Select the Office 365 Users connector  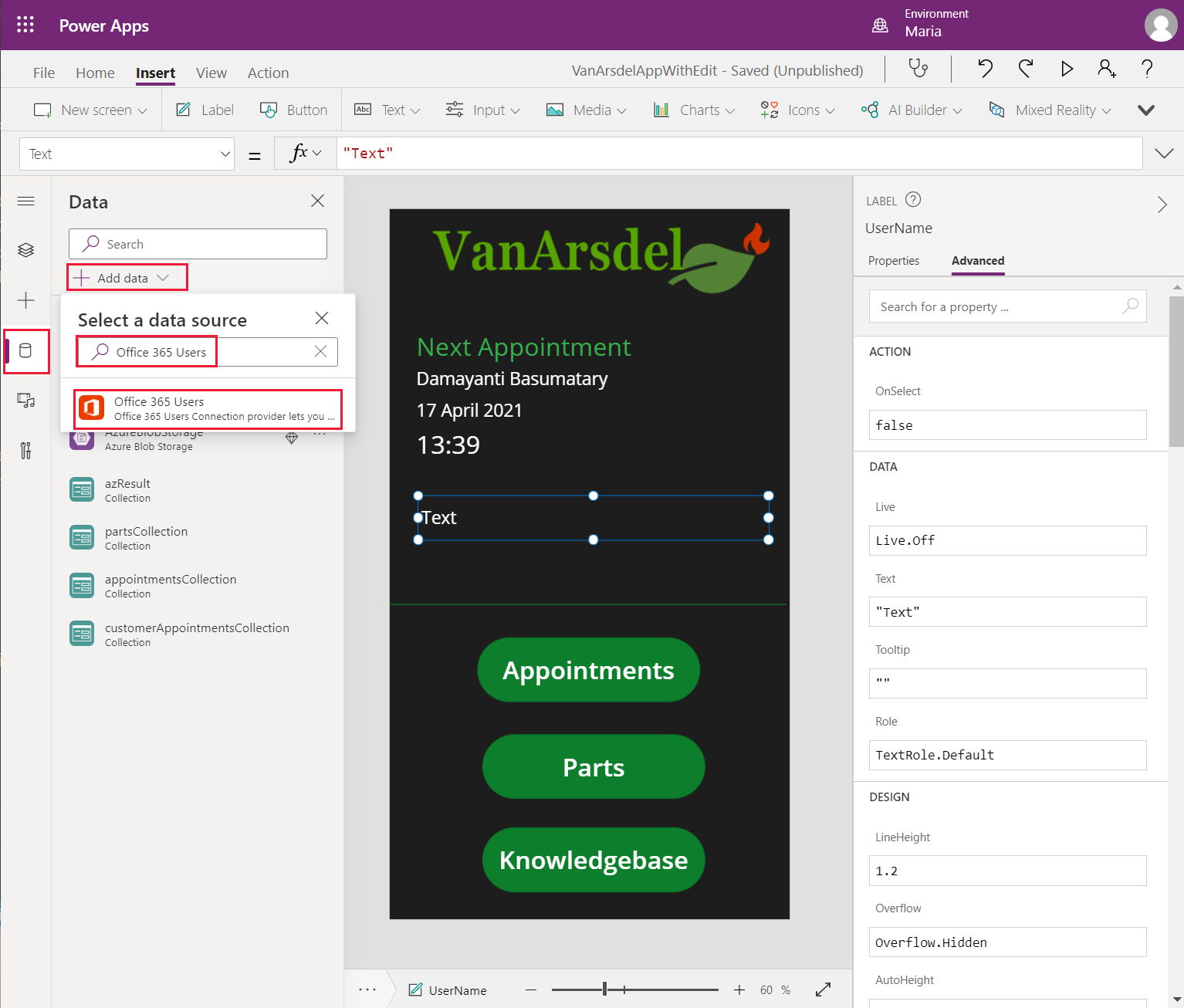pos(207,408)
